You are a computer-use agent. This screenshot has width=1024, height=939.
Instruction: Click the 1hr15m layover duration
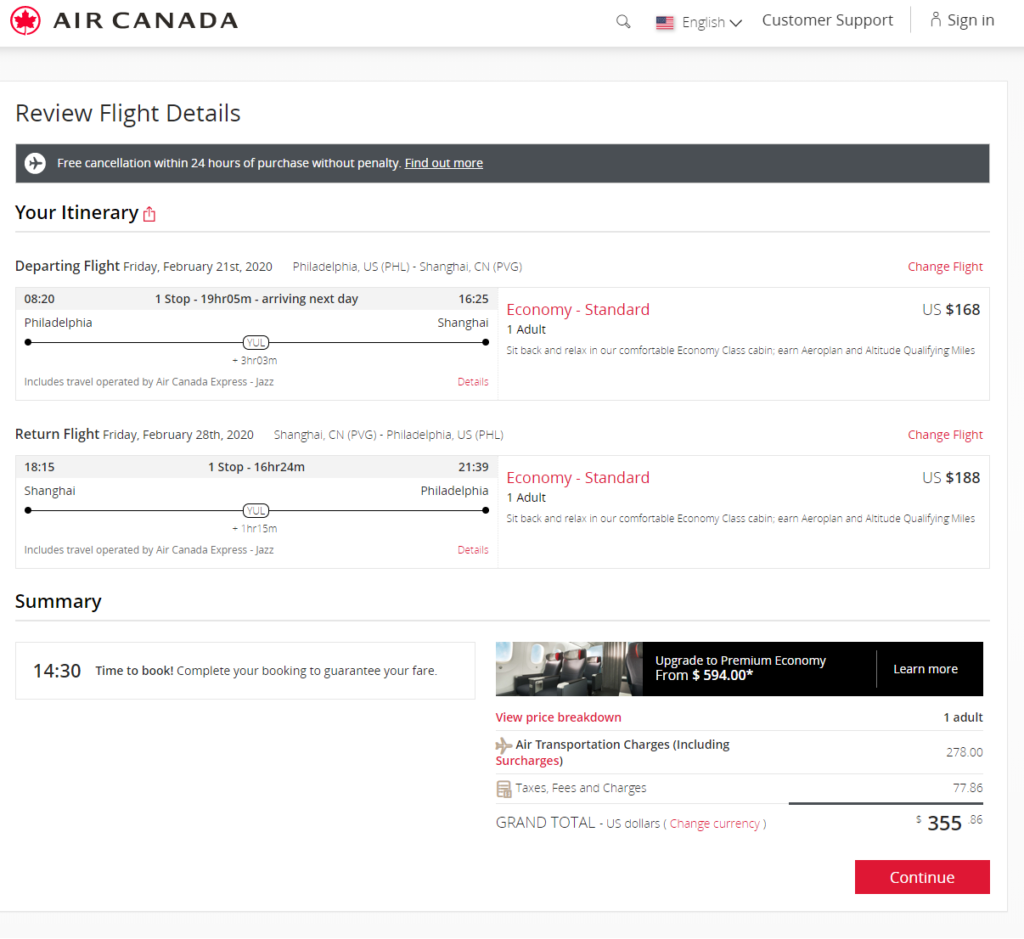(255, 528)
